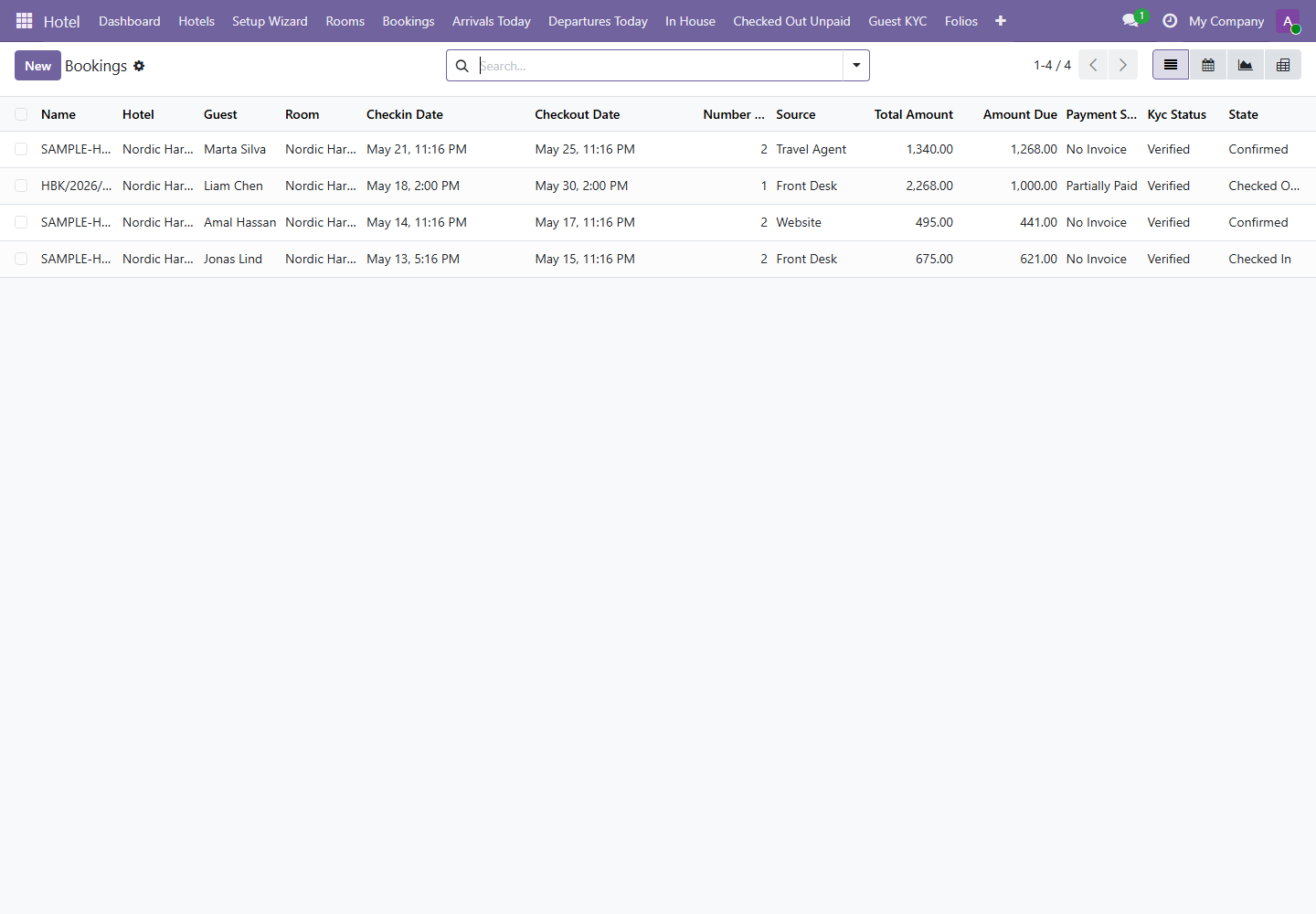Click the Website source cell
The image size is (1316, 914).
pyautogui.click(x=799, y=222)
